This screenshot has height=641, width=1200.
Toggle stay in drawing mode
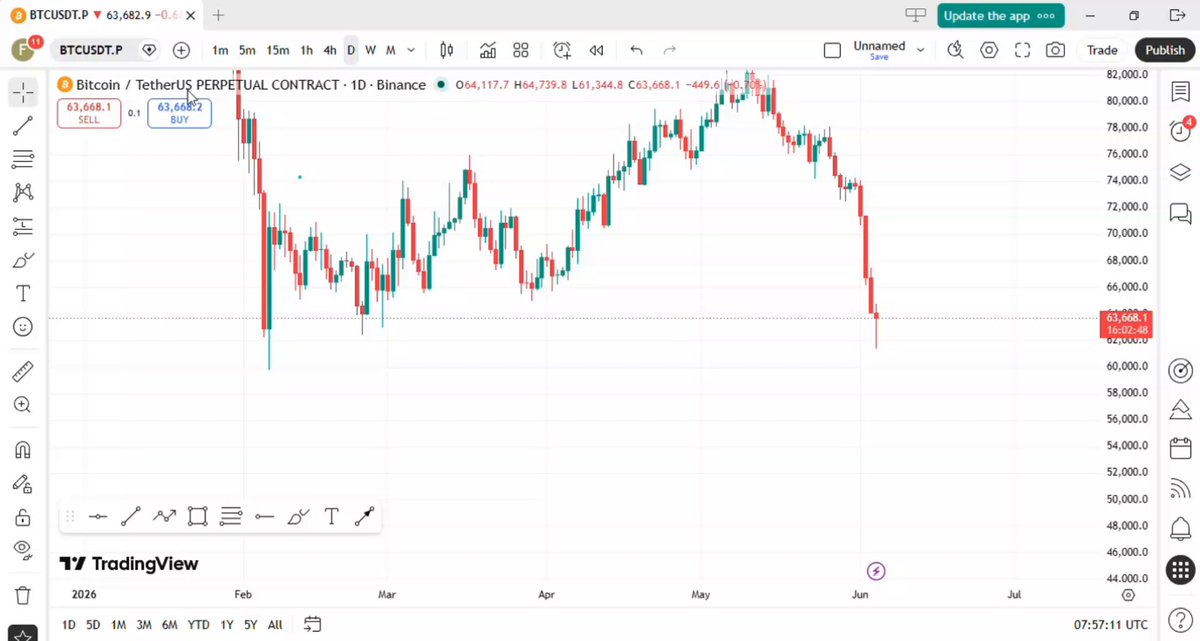[x=22, y=483]
